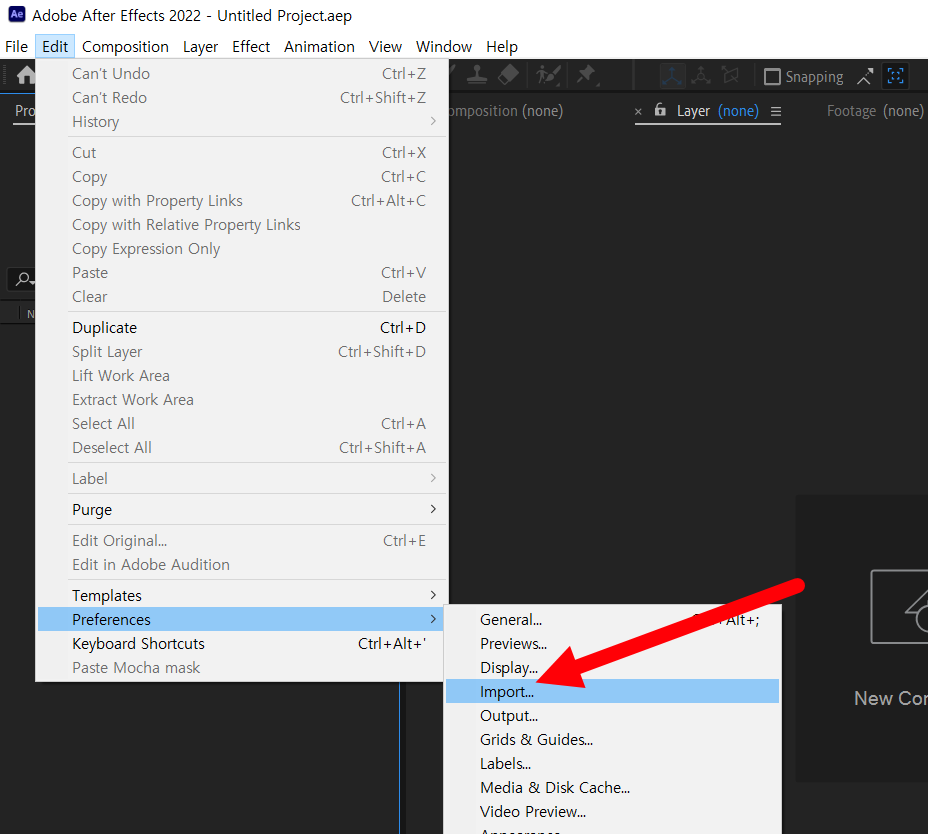Close the open Edit menu
Screen dimensions: 928x834
point(55,47)
